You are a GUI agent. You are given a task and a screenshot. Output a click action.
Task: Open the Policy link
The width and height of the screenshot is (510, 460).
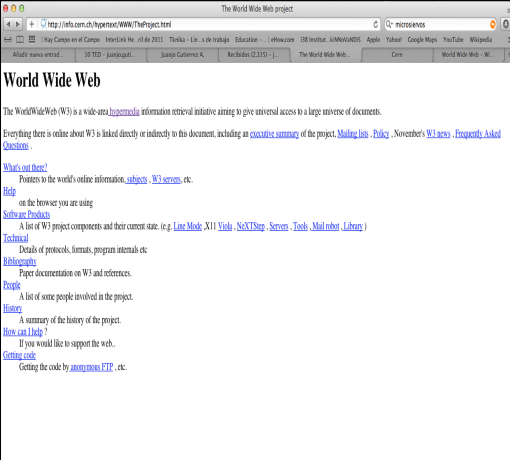click(381, 134)
